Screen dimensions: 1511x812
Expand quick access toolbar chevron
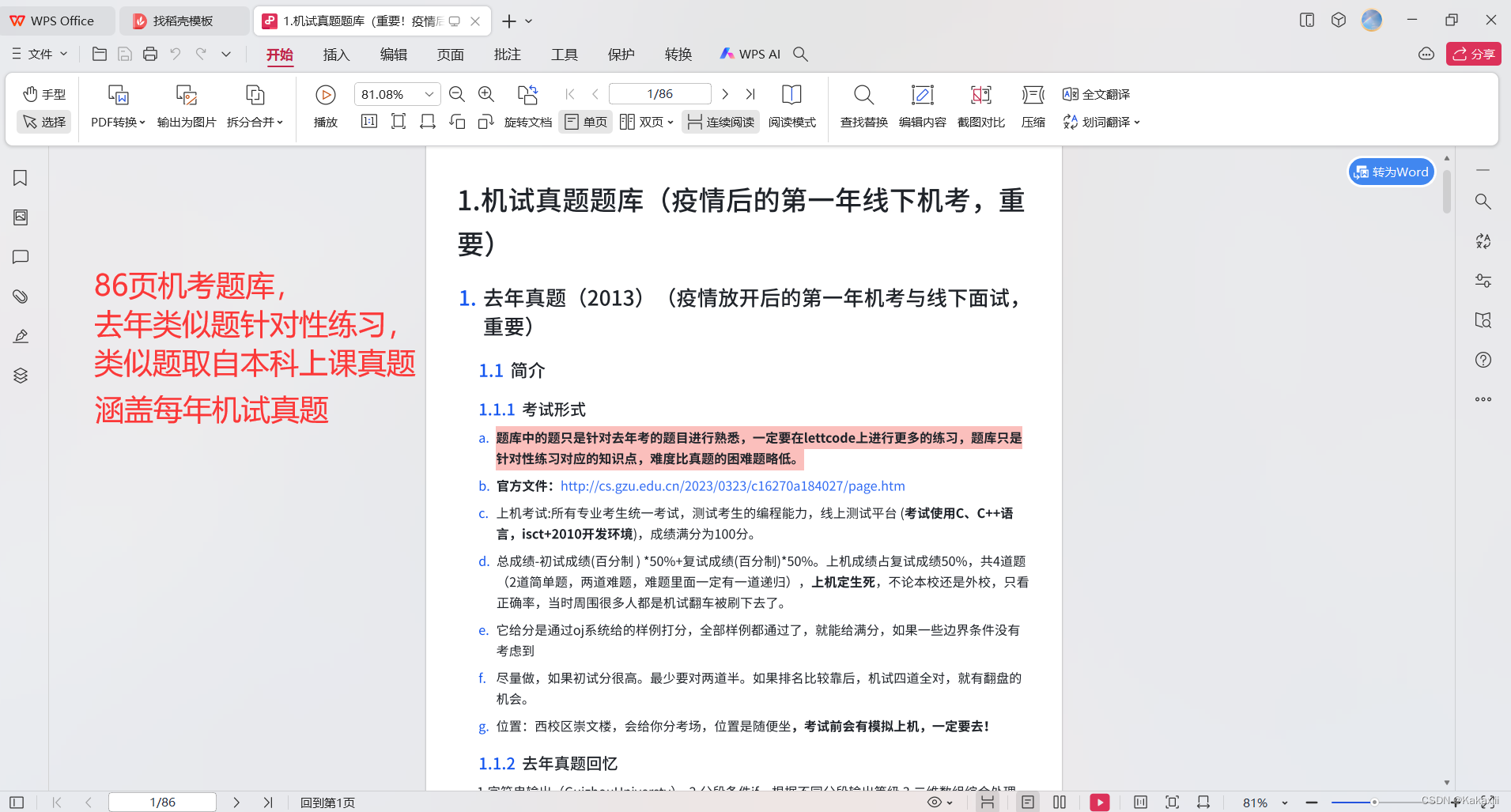point(226,54)
